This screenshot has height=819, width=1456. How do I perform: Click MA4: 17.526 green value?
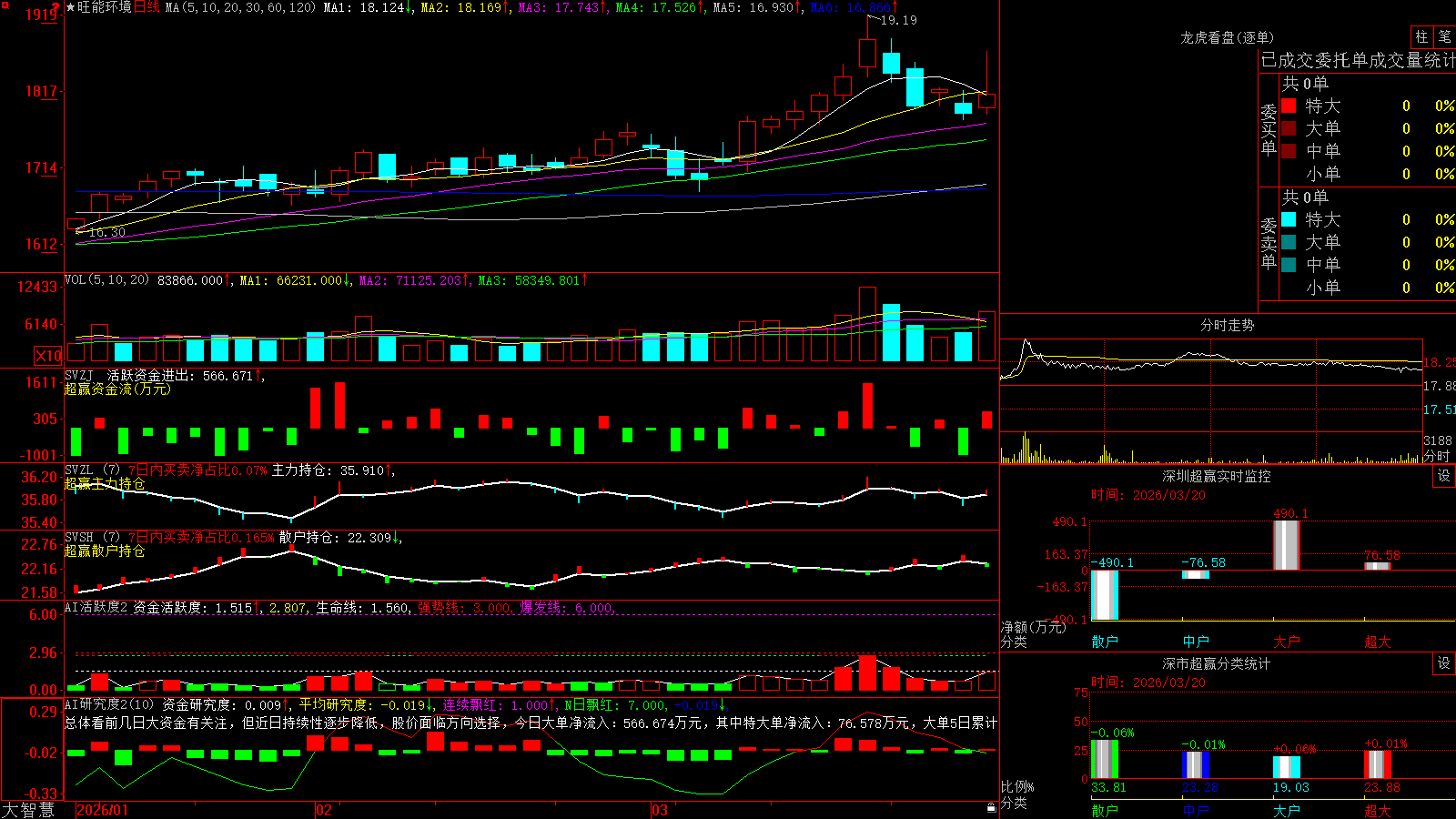tap(660, 7)
